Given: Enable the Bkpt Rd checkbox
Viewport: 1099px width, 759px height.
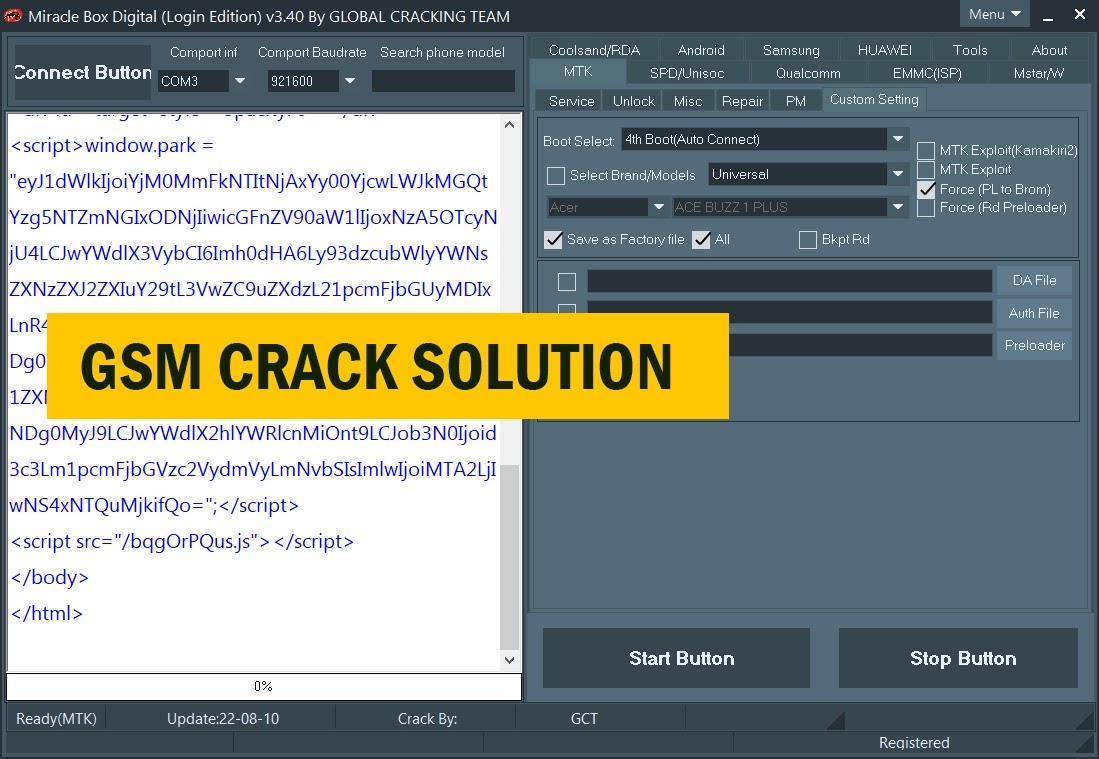Looking at the screenshot, I should [x=807, y=240].
